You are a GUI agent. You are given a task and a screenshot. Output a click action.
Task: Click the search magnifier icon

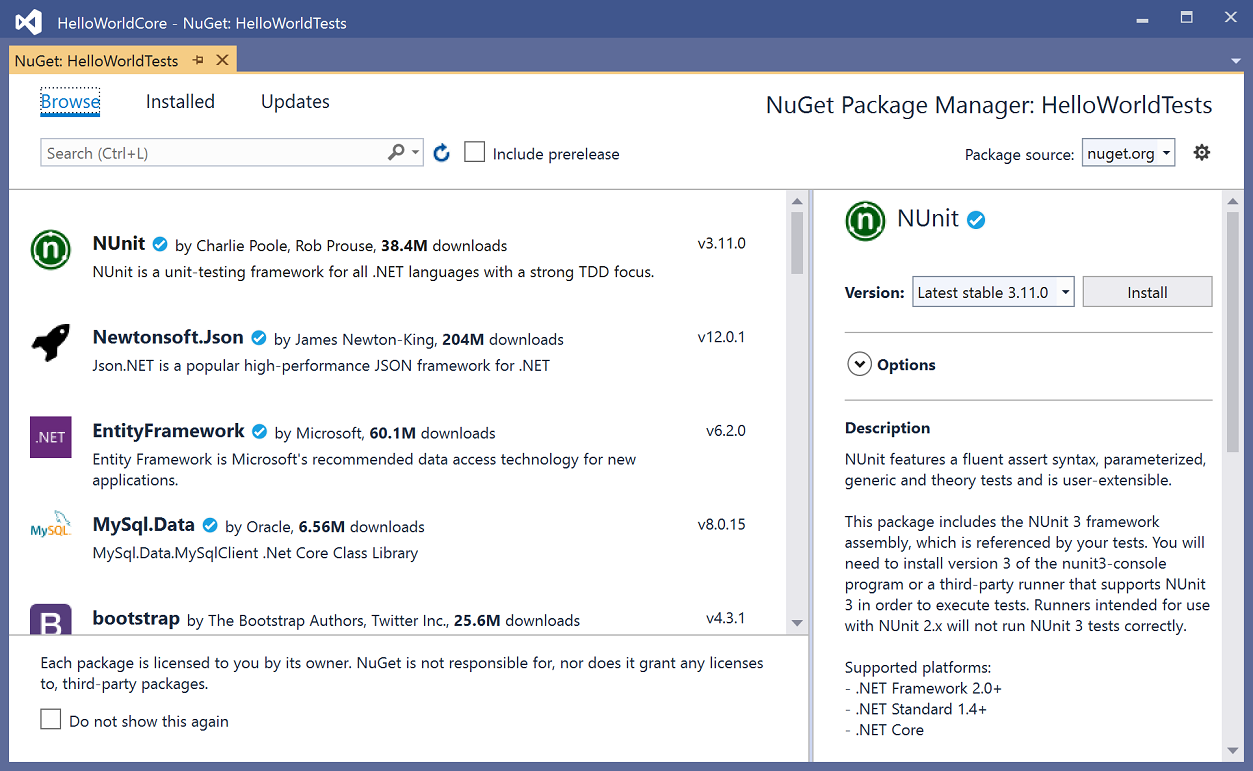coord(395,152)
